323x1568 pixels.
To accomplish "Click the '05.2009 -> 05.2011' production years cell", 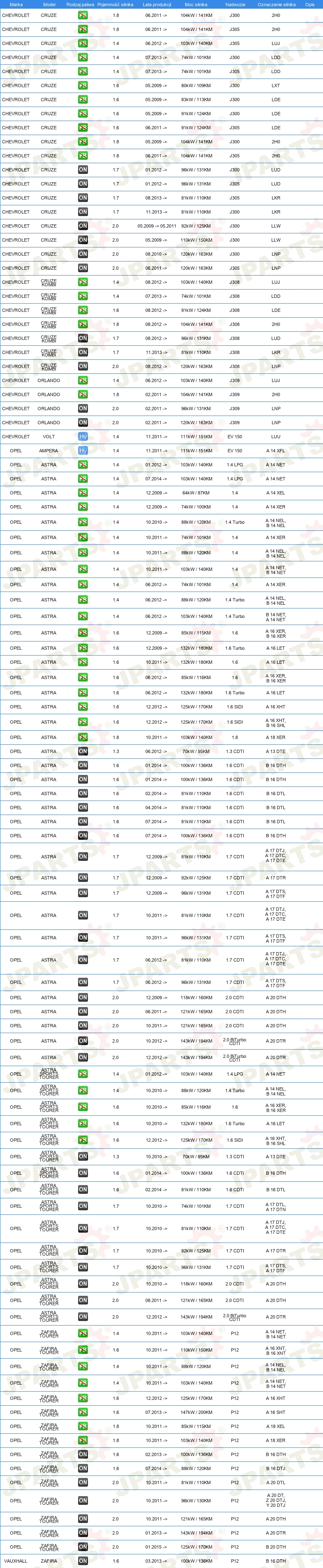I will tap(157, 226).
